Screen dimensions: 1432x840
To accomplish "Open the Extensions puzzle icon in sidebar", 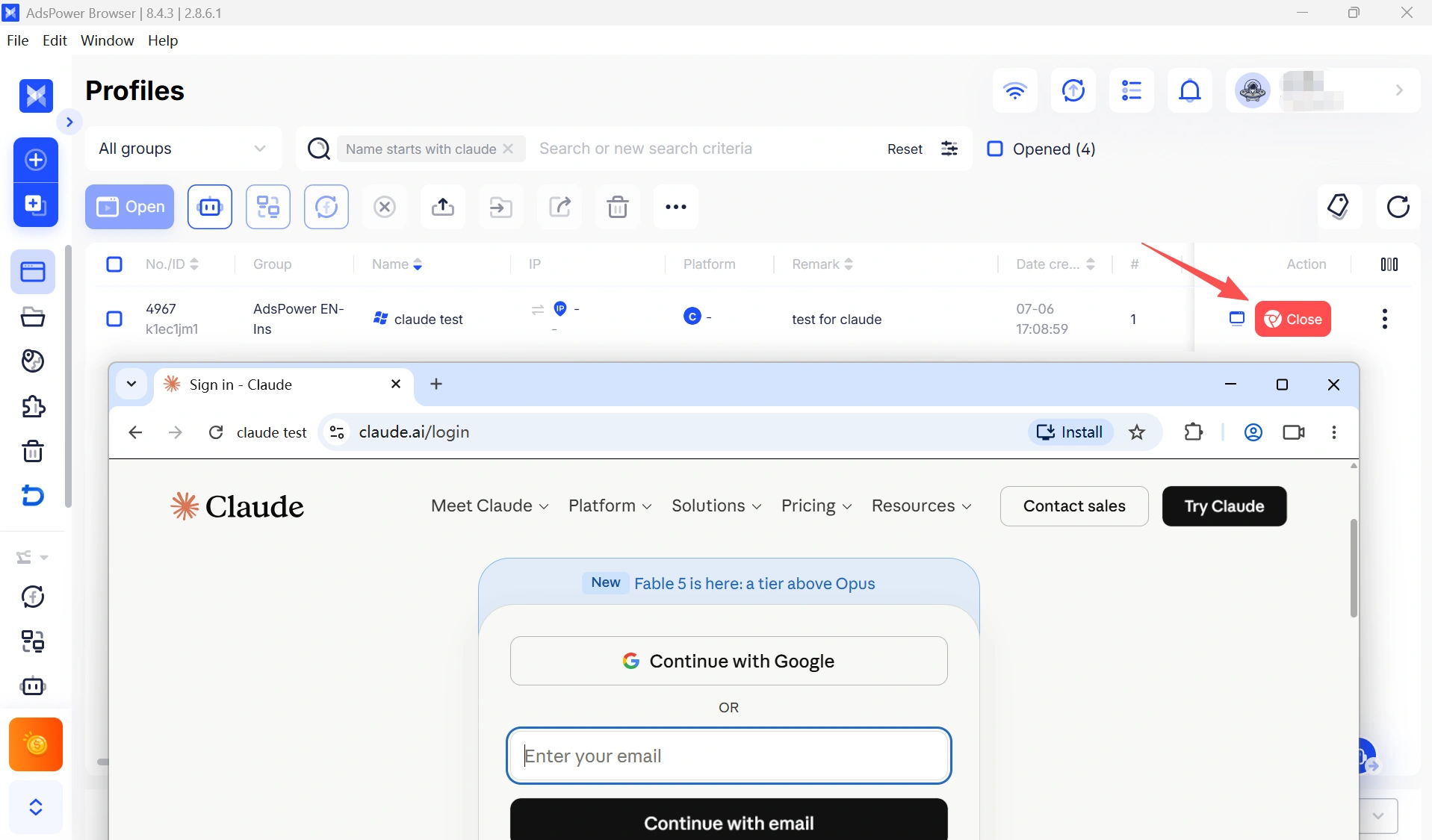I will coord(33,407).
